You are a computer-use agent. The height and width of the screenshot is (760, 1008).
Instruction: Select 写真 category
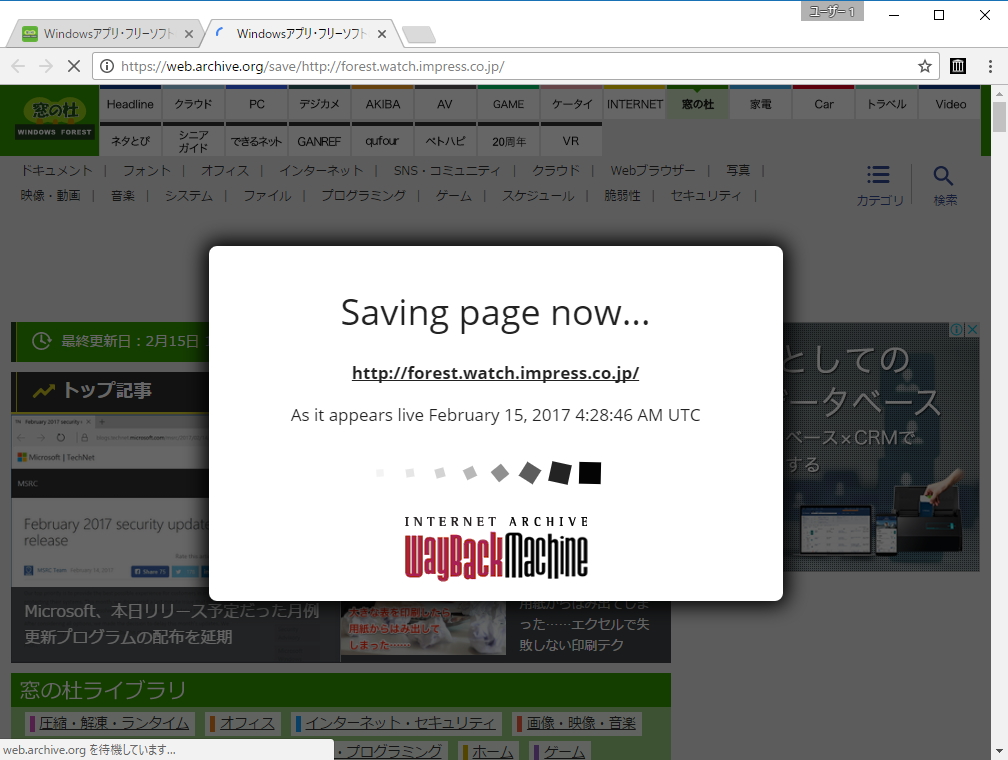pos(738,170)
